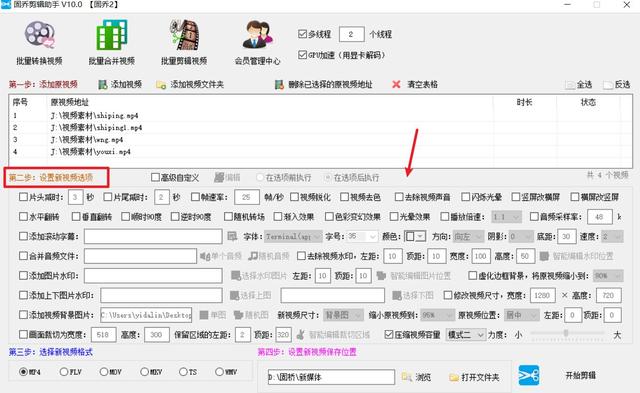The width and height of the screenshot is (640, 393).
Task: Enable 视频锐化 checkbox
Action: click(x=294, y=197)
